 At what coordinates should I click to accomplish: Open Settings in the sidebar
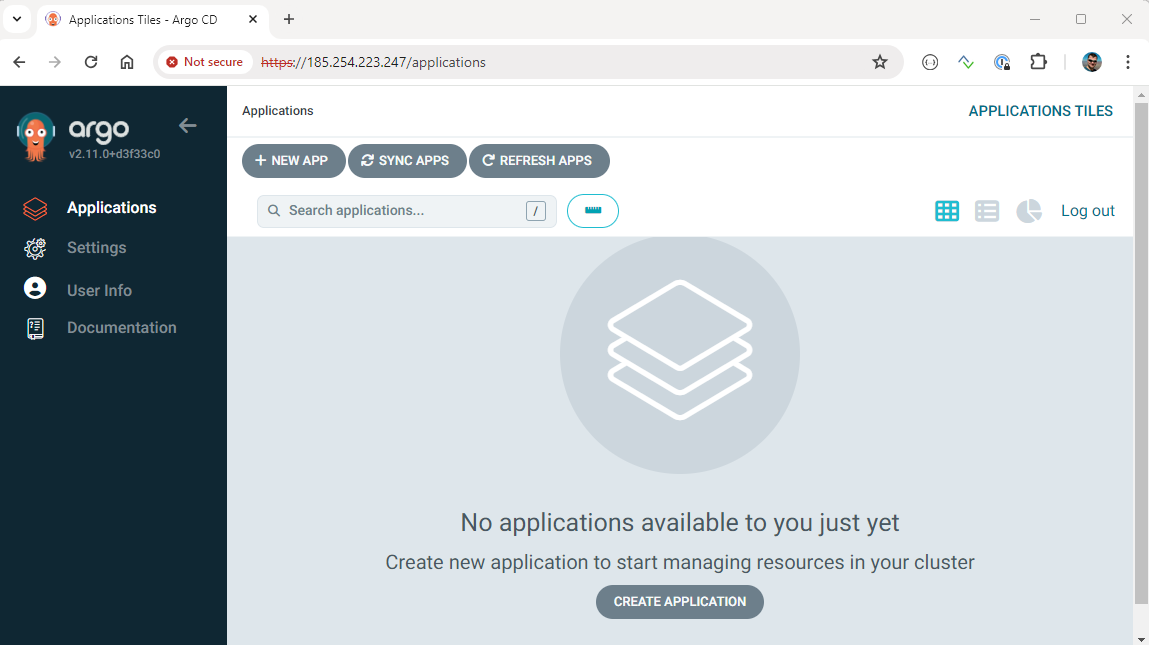pos(96,248)
